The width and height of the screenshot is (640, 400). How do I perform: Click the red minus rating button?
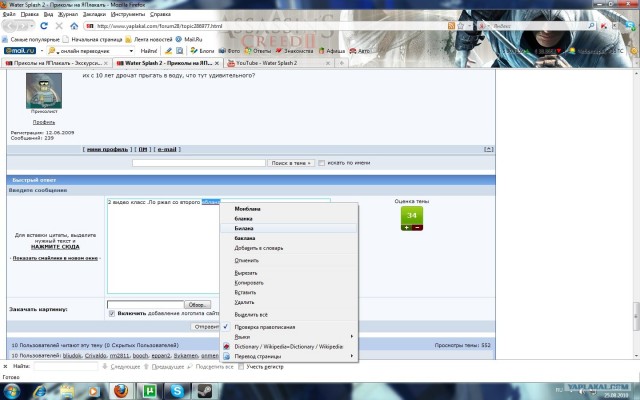pyautogui.click(x=418, y=227)
